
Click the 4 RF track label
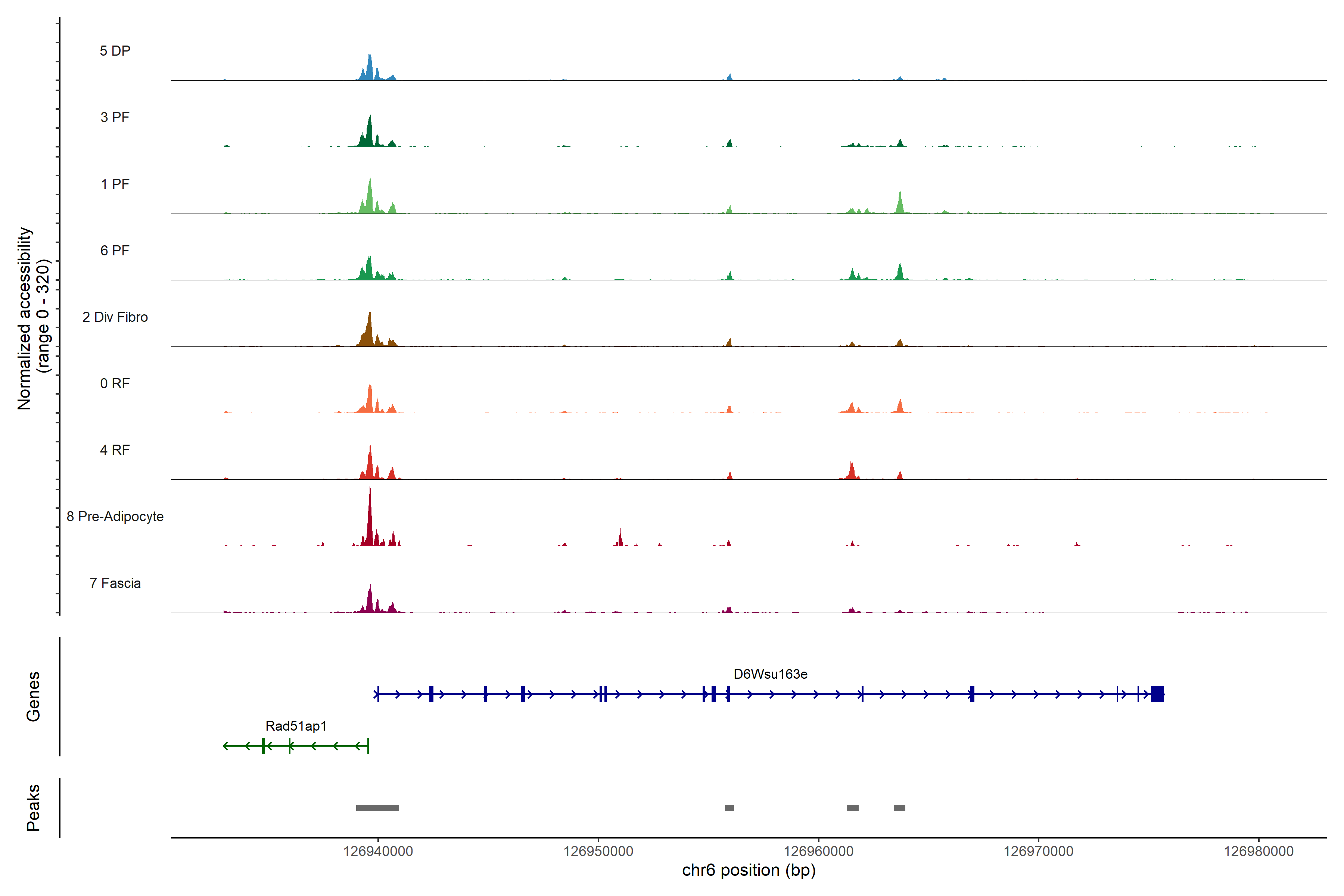tap(115, 450)
